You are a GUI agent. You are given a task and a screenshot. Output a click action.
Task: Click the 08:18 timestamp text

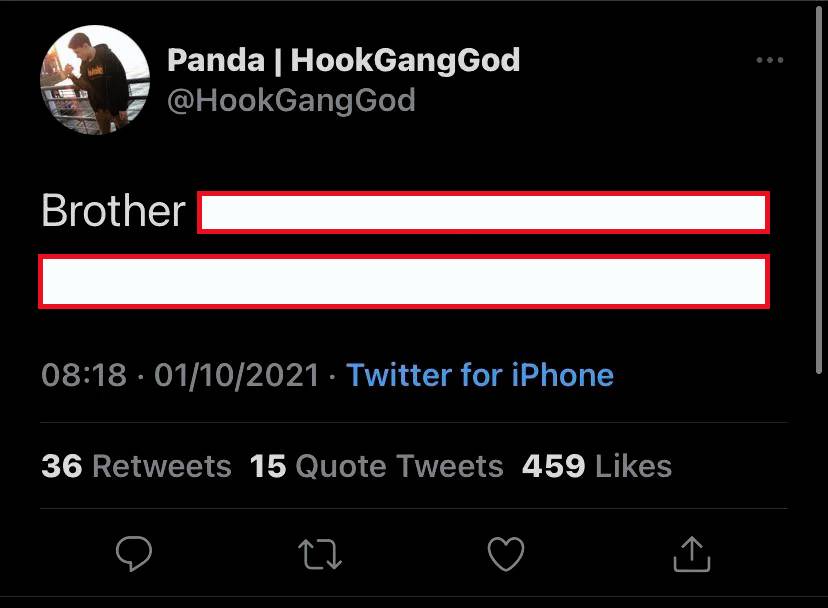coord(85,375)
